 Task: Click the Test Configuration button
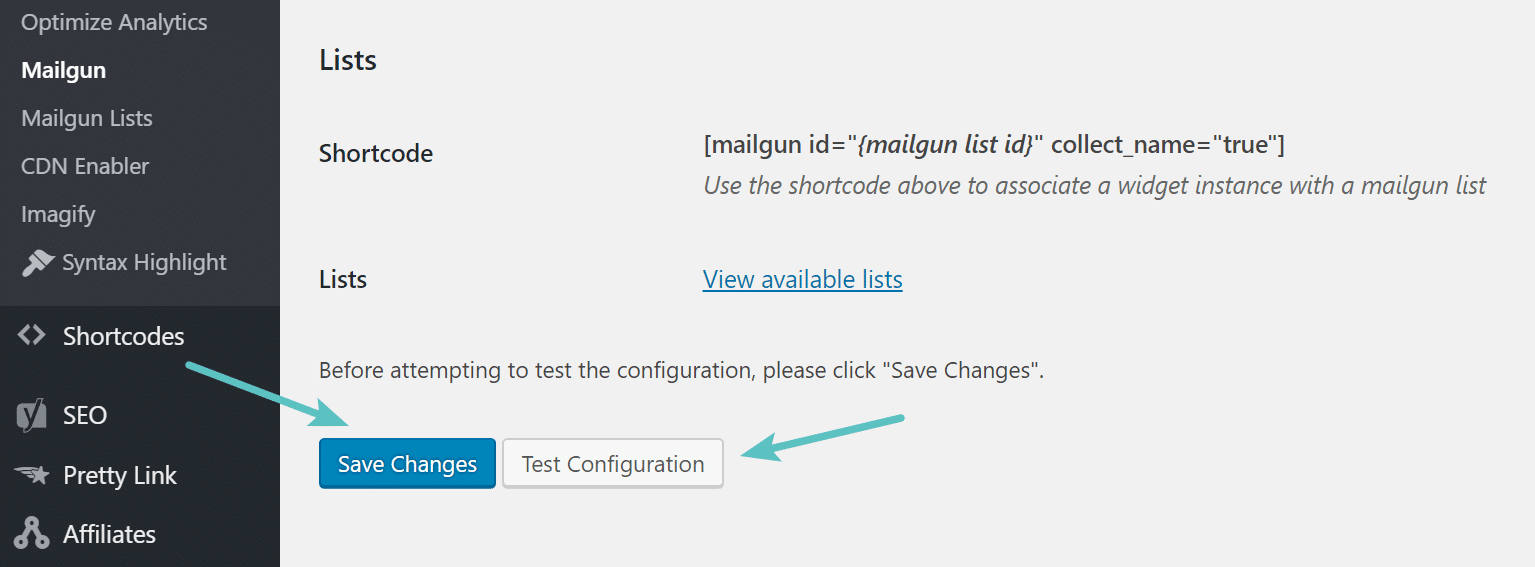[613, 464]
